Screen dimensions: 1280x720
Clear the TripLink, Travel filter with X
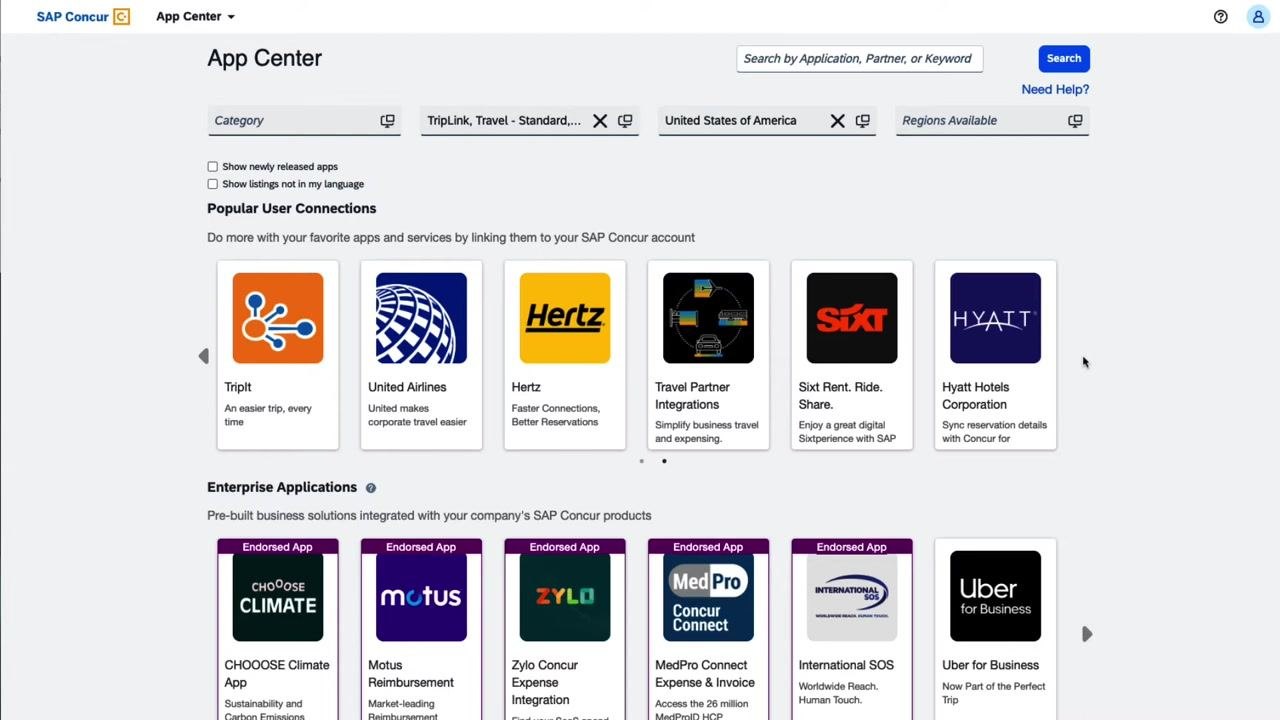coord(600,121)
